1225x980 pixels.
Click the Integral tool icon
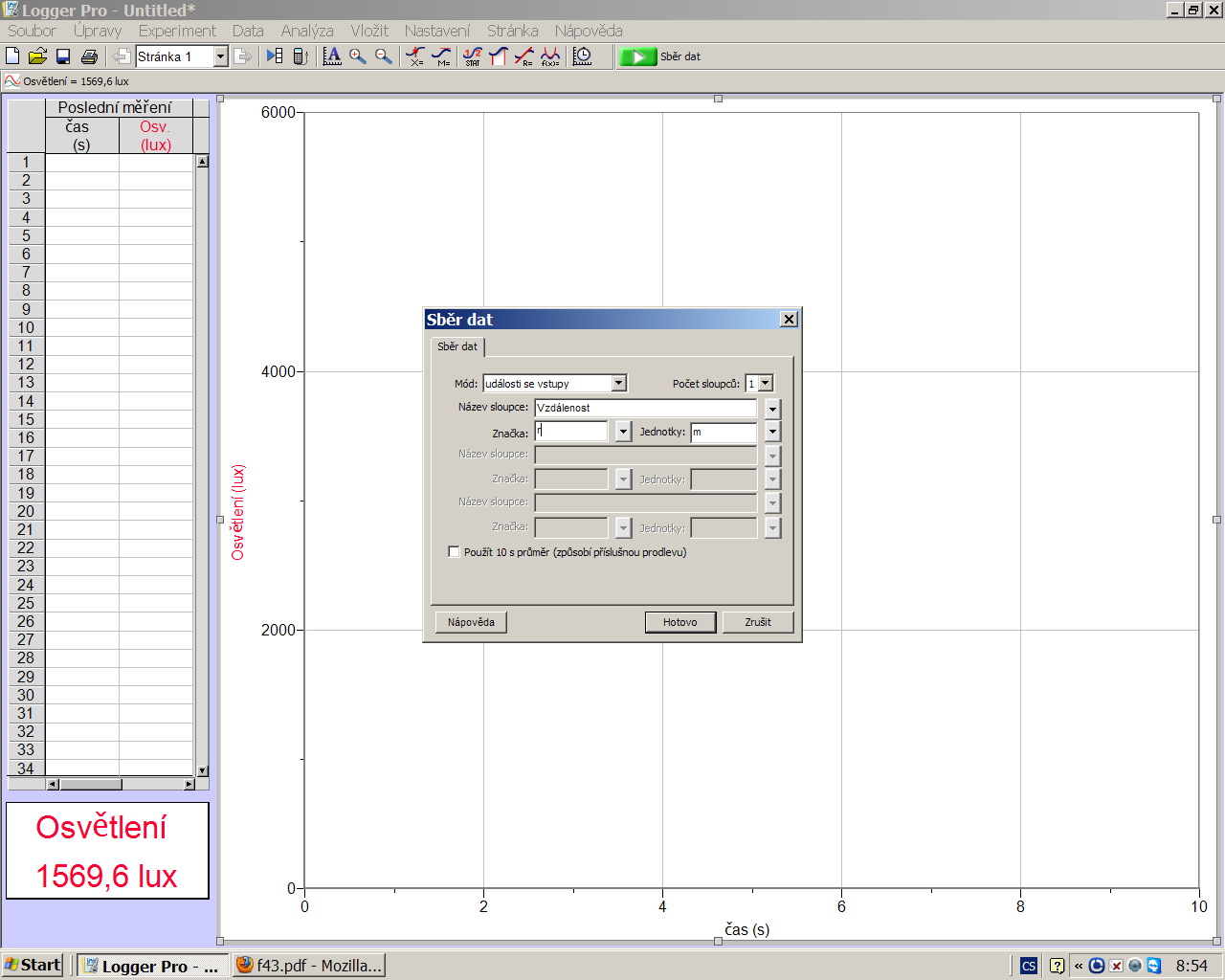498,56
